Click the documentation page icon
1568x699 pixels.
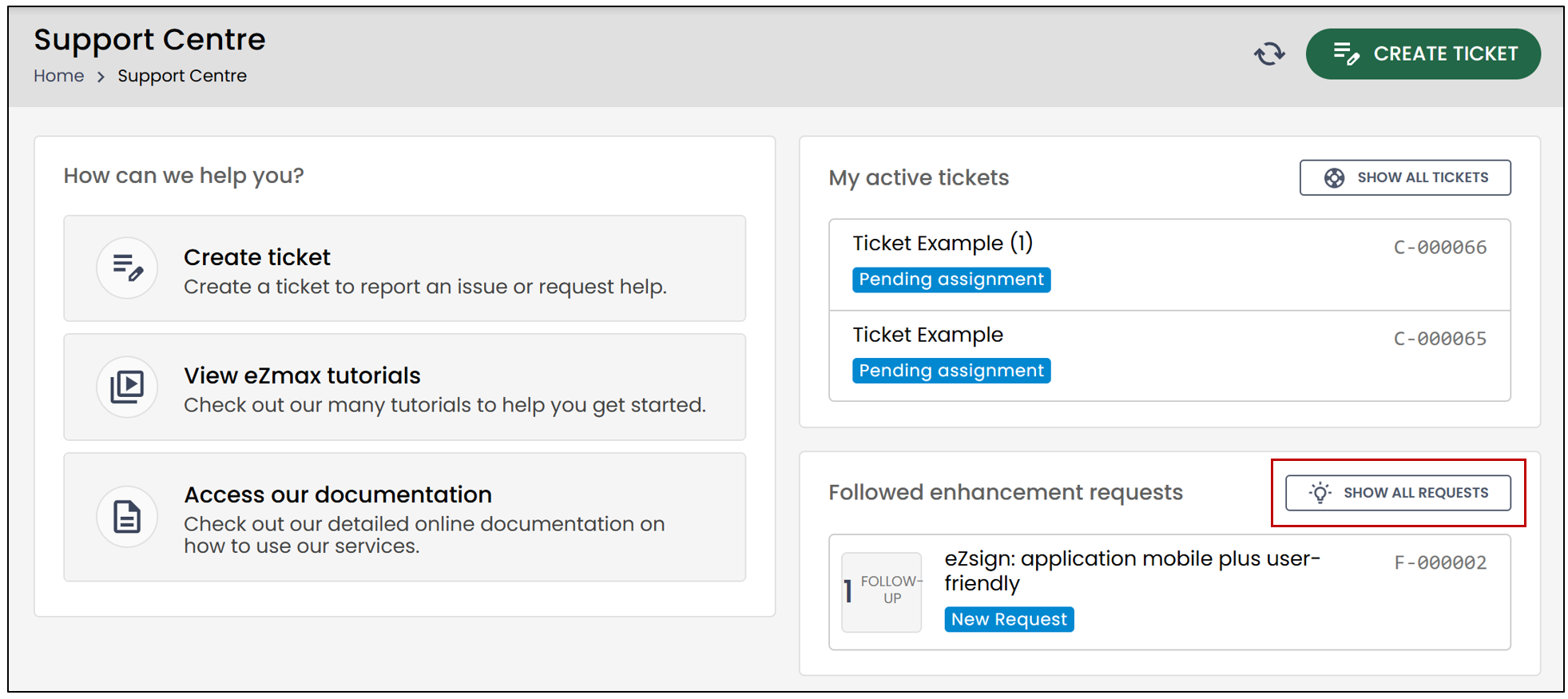pyautogui.click(x=127, y=517)
